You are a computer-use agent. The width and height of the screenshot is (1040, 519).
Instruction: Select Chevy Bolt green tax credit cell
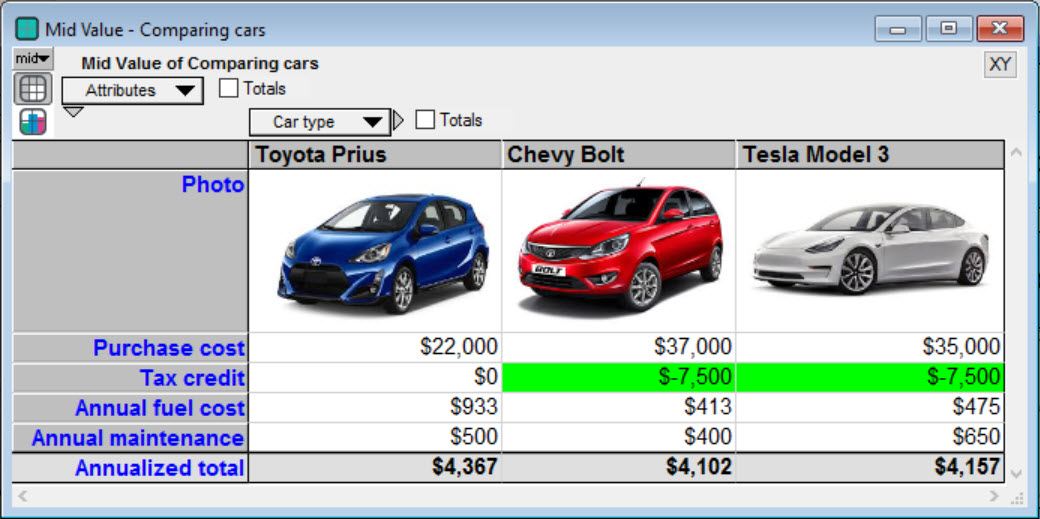pos(619,377)
